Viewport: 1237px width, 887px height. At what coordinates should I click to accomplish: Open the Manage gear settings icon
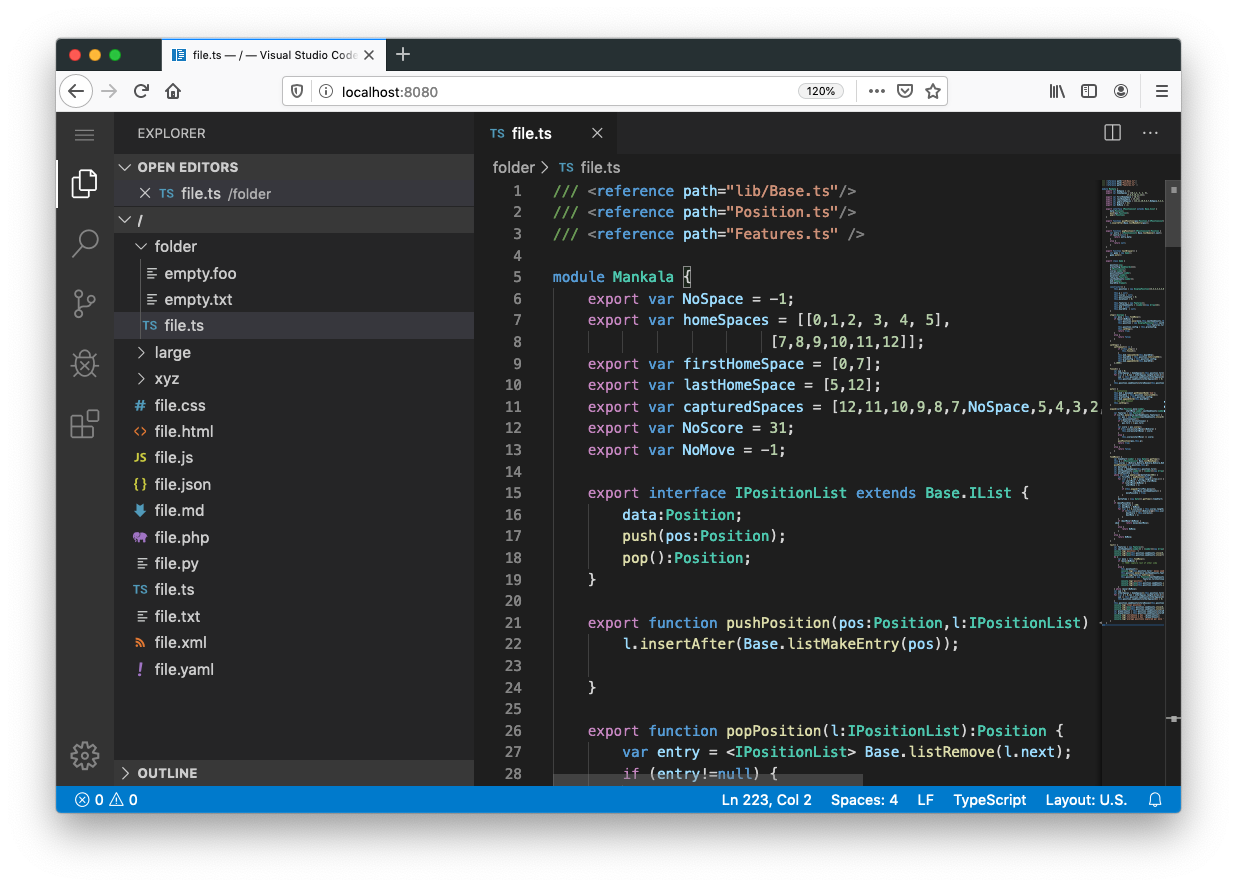click(x=85, y=756)
